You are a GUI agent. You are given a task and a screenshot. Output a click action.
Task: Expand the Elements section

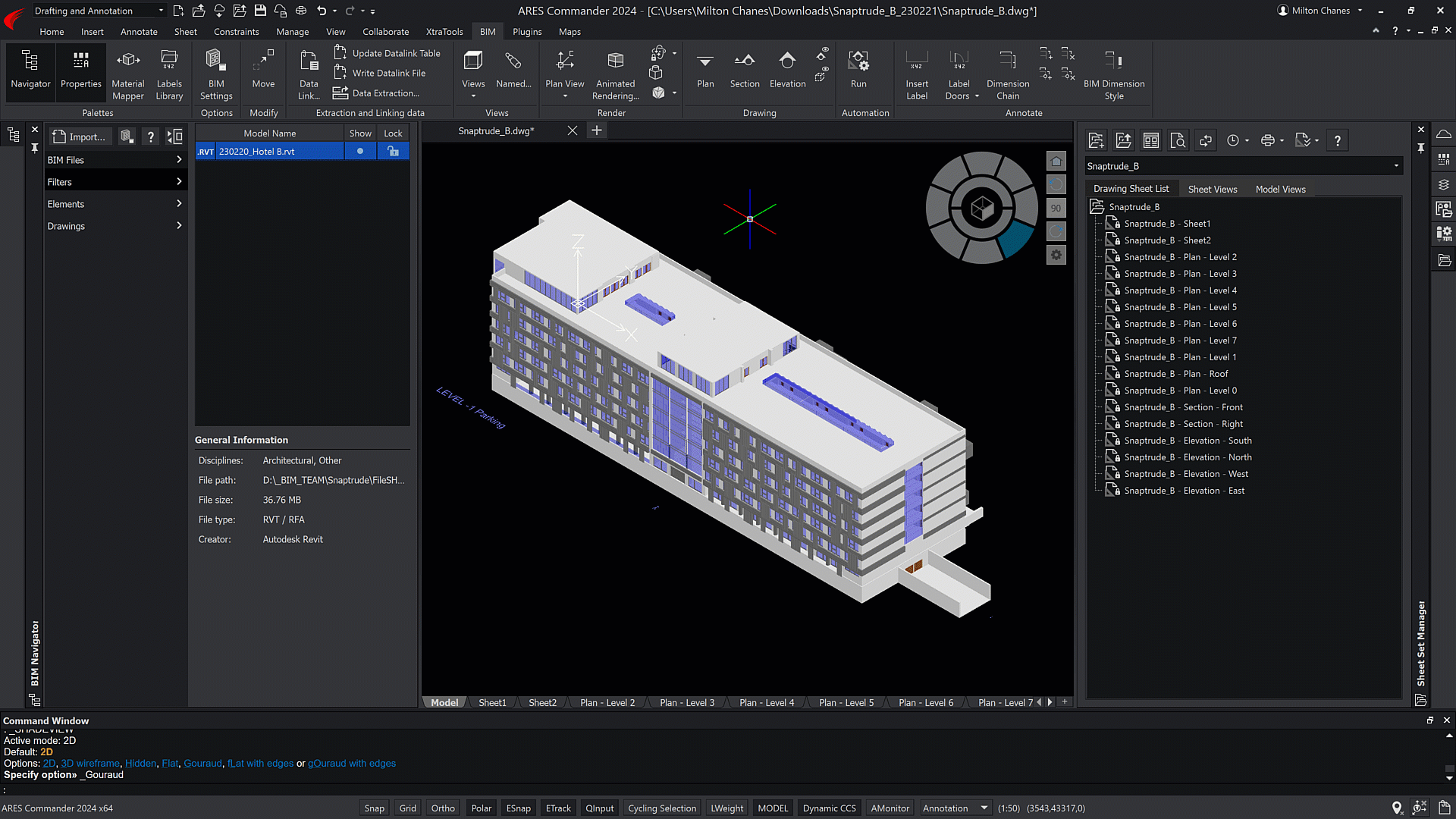(x=115, y=204)
